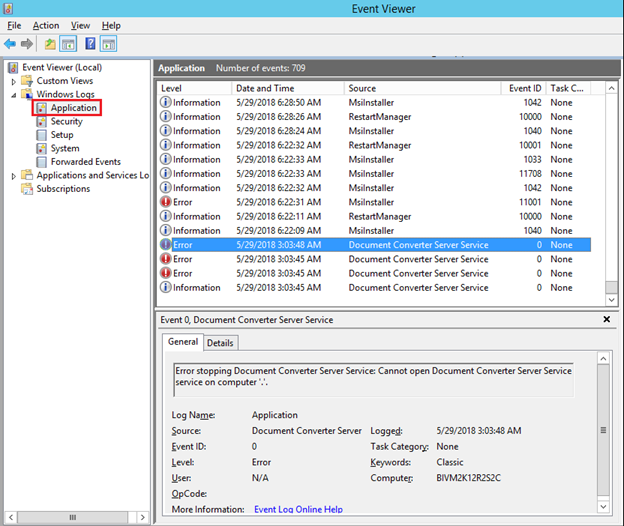The image size is (624, 526).
Task: Expand Applications and Services Logs node
Action: (14, 176)
